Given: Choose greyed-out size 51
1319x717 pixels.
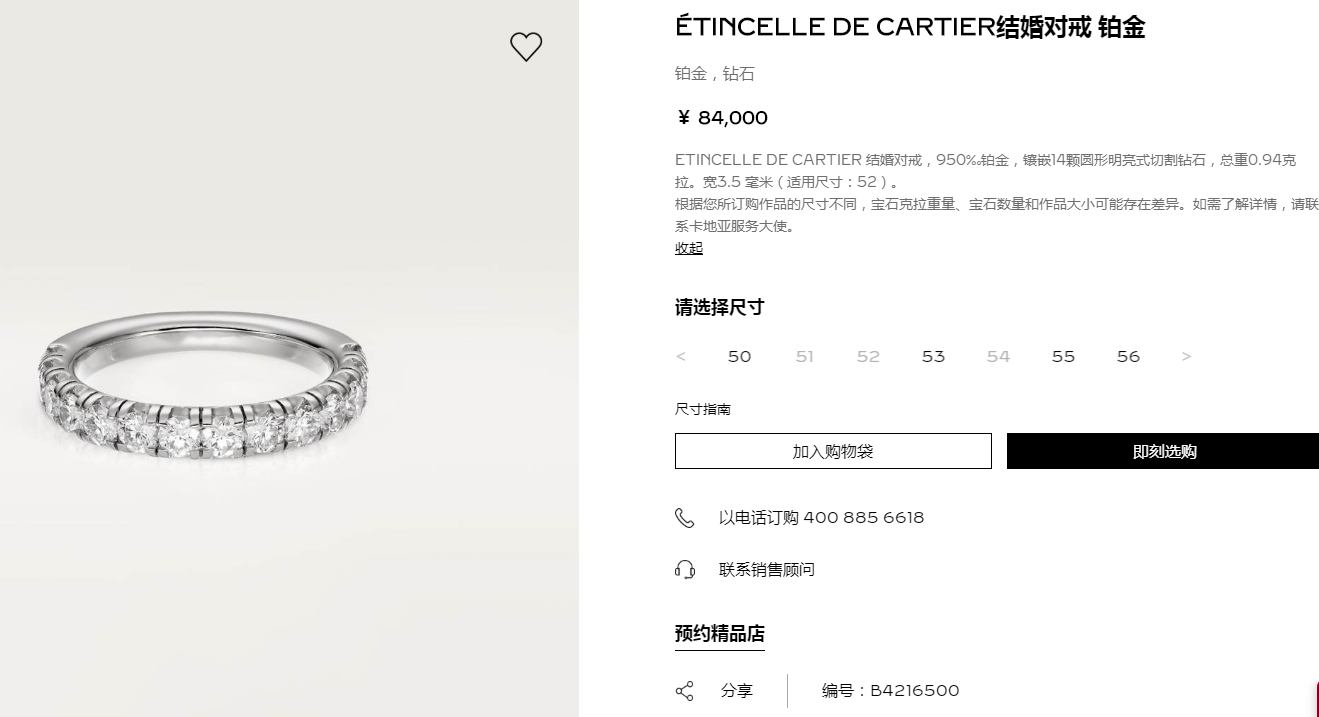Looking at the screenshot, I should click(x=805, y=357).
